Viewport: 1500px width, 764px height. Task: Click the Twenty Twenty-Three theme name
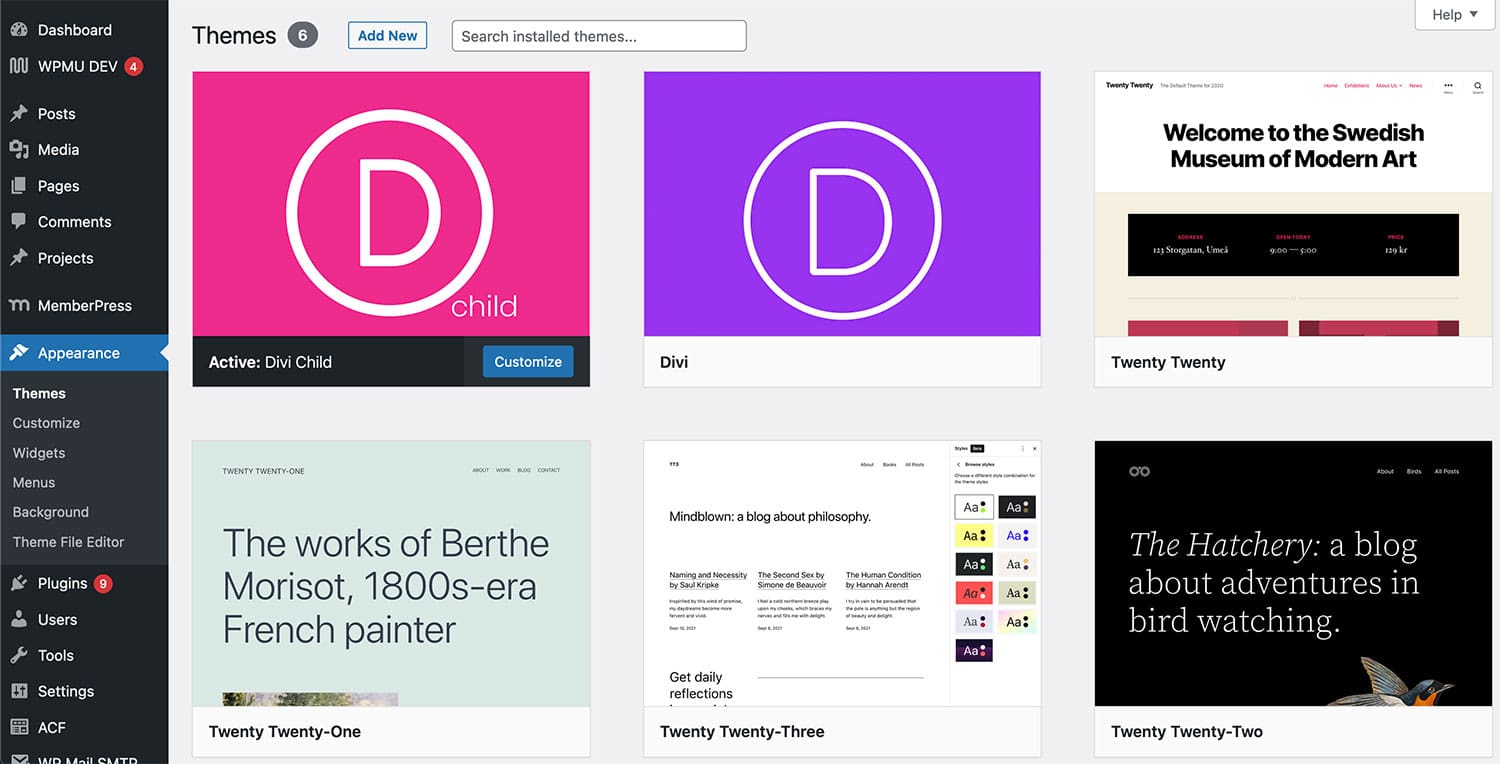[x=742, y=732]
